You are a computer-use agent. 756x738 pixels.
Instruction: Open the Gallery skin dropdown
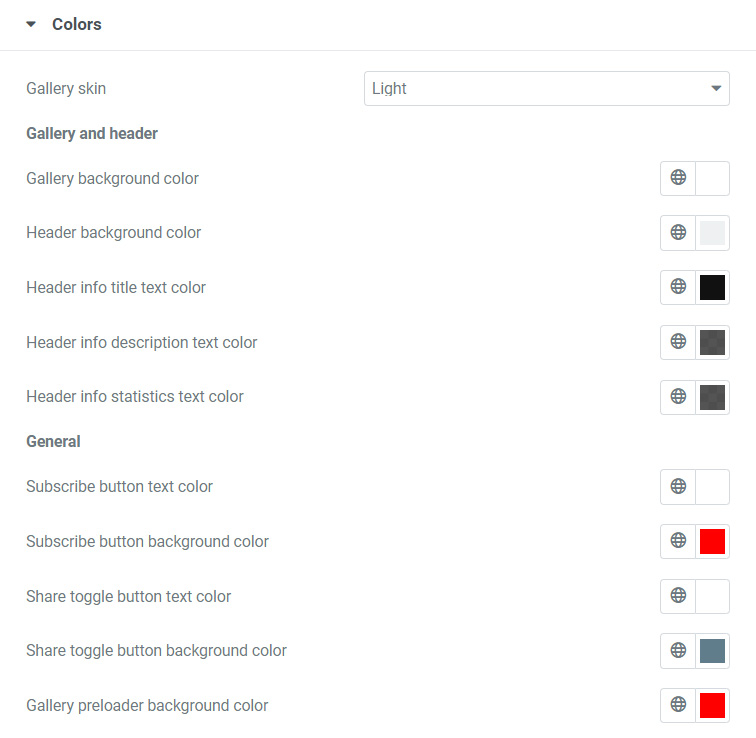(546, 88)
